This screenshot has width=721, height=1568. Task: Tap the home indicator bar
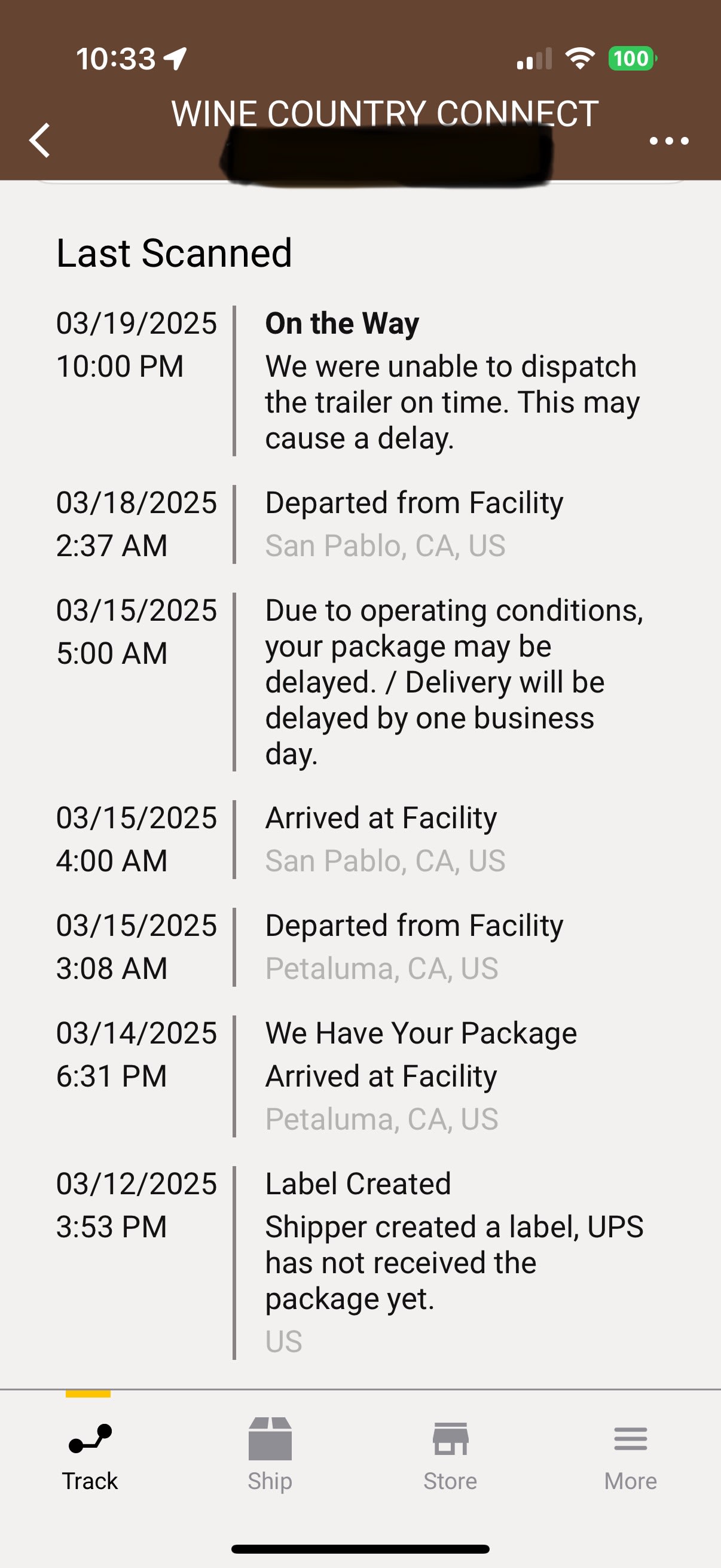click(360, 1549)
